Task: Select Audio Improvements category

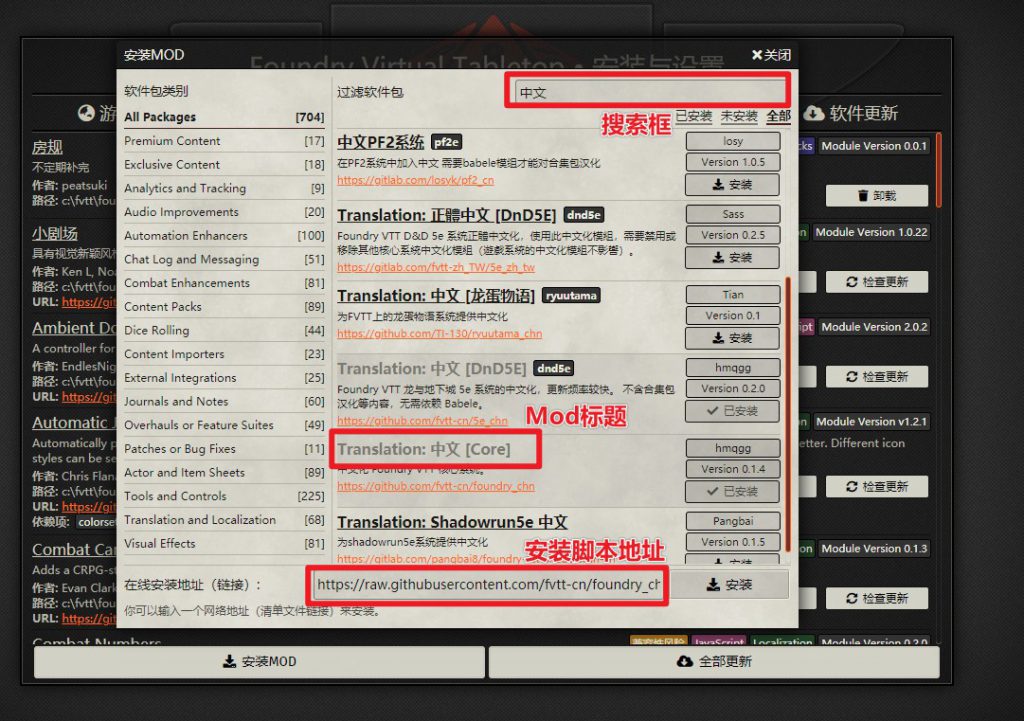Action: pyautogui.click(x=224, y=212)
